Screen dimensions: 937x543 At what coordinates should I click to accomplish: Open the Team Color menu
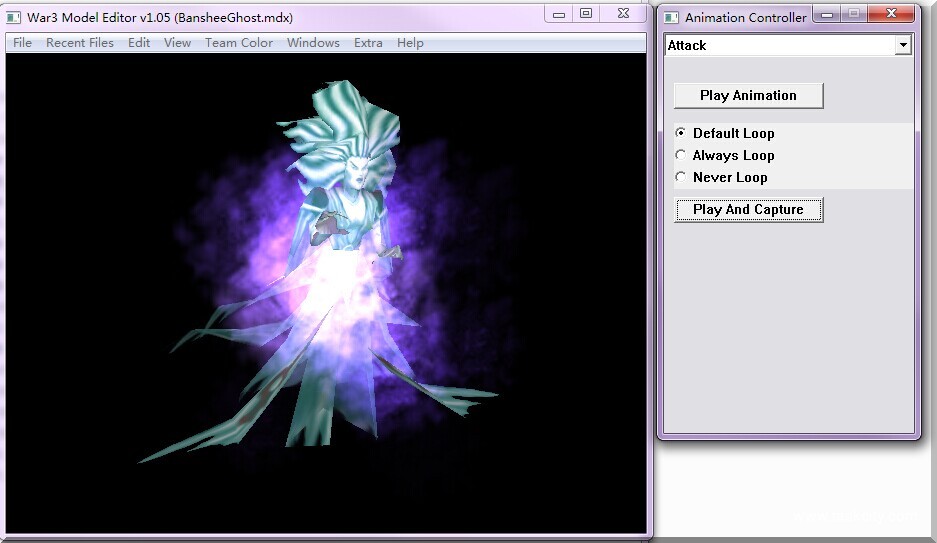click(x=239, y=43)
